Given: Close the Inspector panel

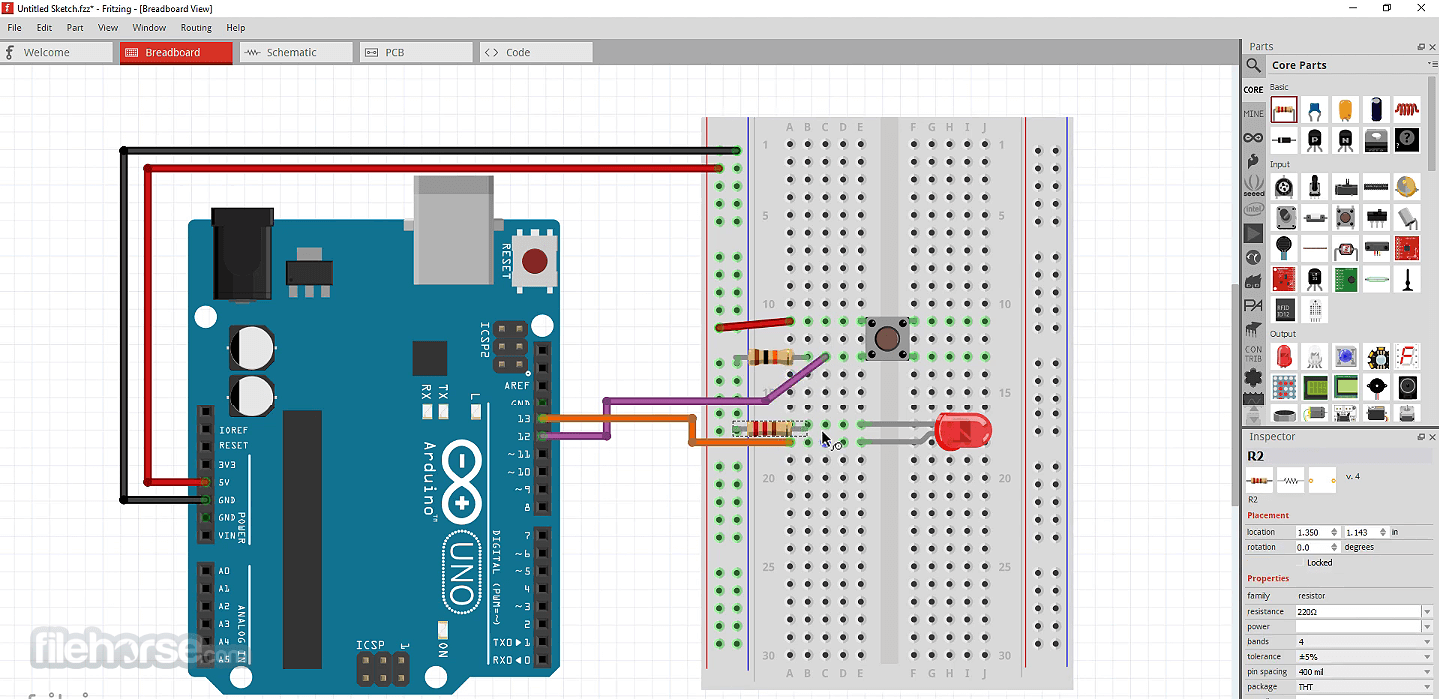Looking at the screenshot, I should tap(1432, 437).
